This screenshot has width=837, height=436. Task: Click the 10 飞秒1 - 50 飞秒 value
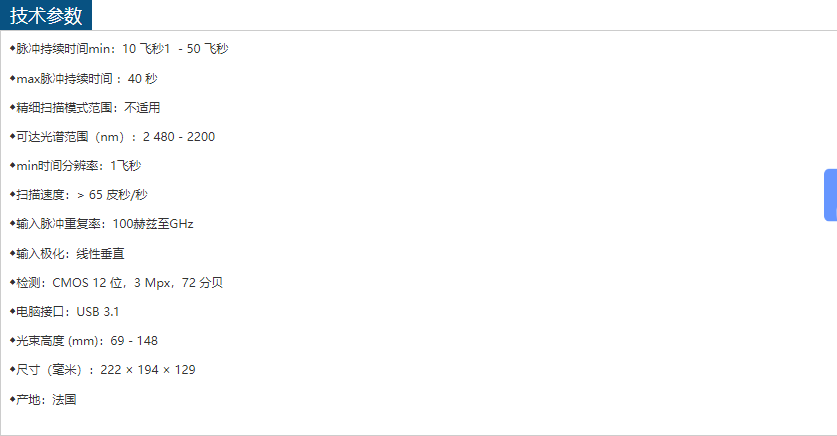[x=175, y=49]
